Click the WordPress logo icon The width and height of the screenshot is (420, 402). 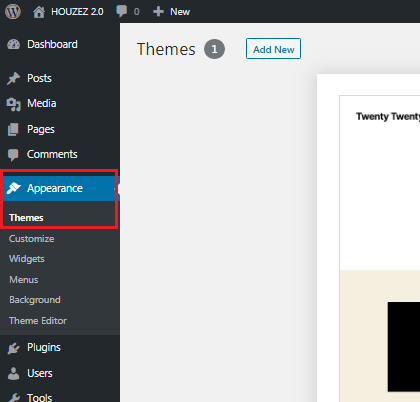coord(13,11)
